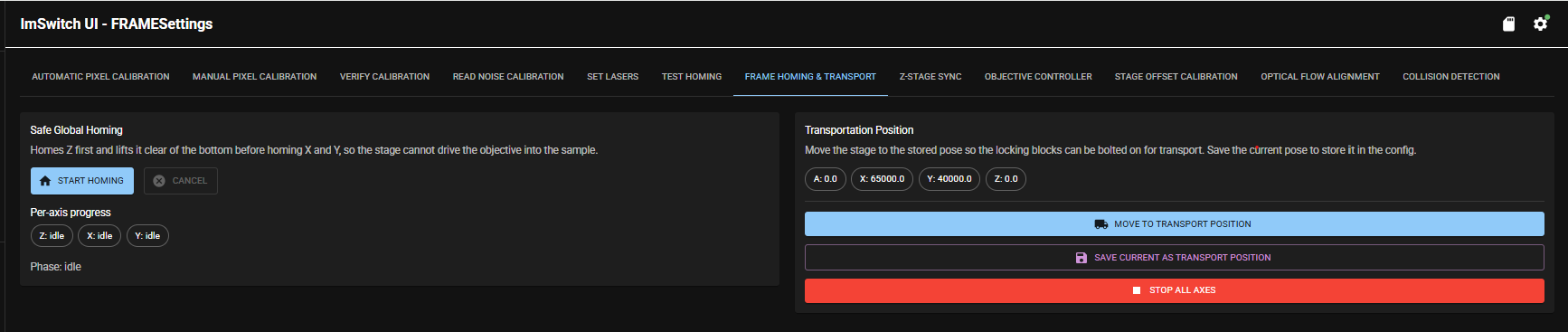Click the Per-axis progress label
This screenshot has width=1568, height=332.
(71, 213)
